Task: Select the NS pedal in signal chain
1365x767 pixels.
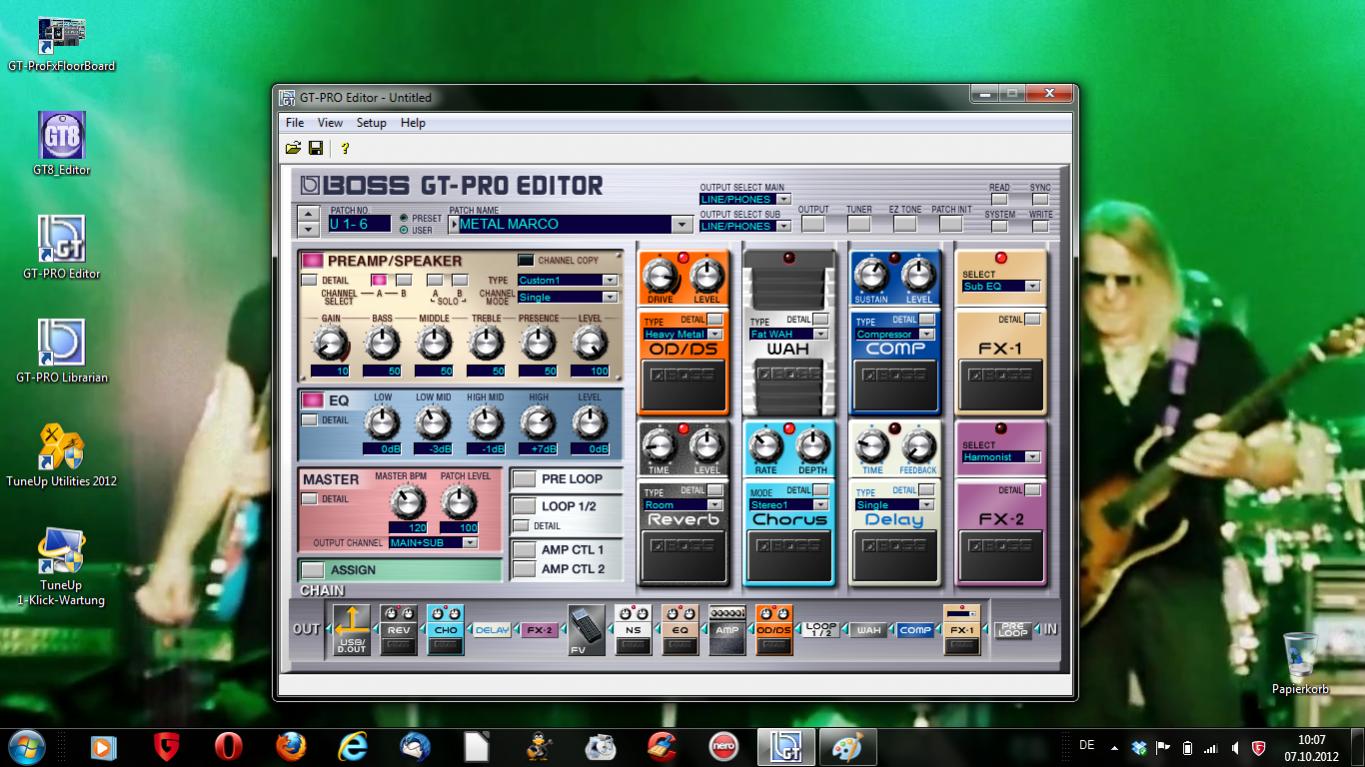Action: pos(632,630)
